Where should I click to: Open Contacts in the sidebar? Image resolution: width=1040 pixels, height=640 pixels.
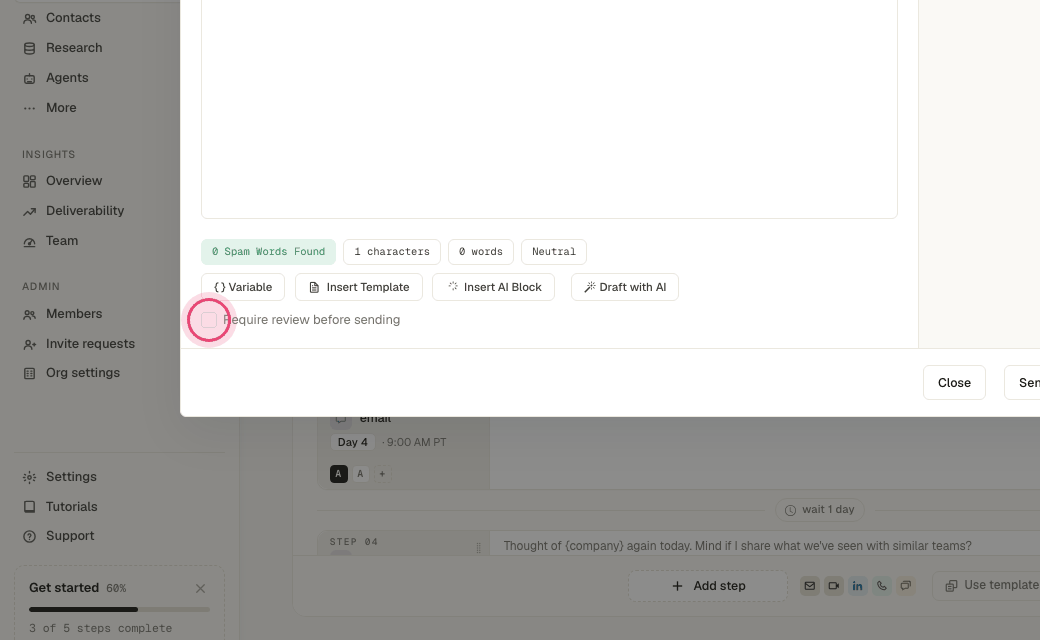click(x=73, y=18)
